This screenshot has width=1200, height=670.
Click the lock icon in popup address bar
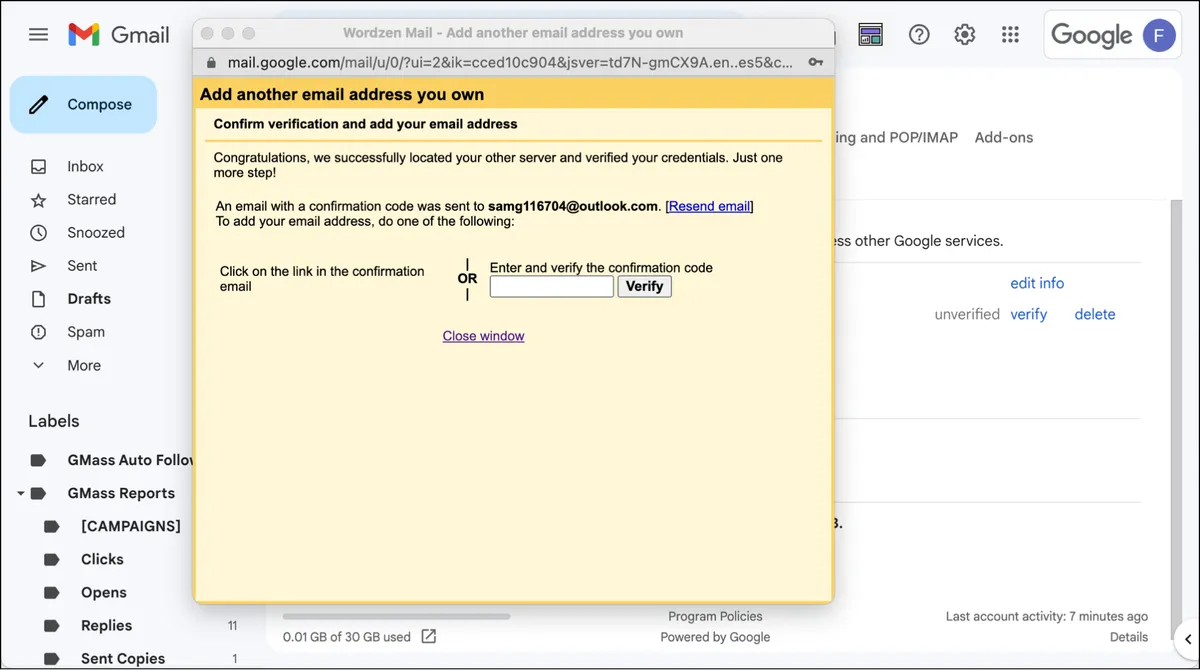tap(211, 63)
